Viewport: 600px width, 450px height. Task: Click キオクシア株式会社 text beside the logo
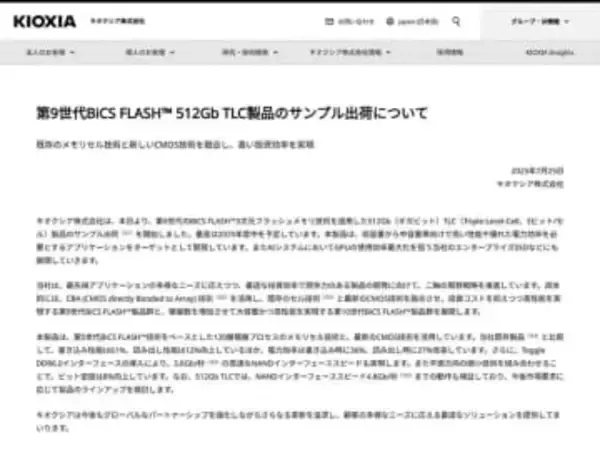[x=117, y=21]
